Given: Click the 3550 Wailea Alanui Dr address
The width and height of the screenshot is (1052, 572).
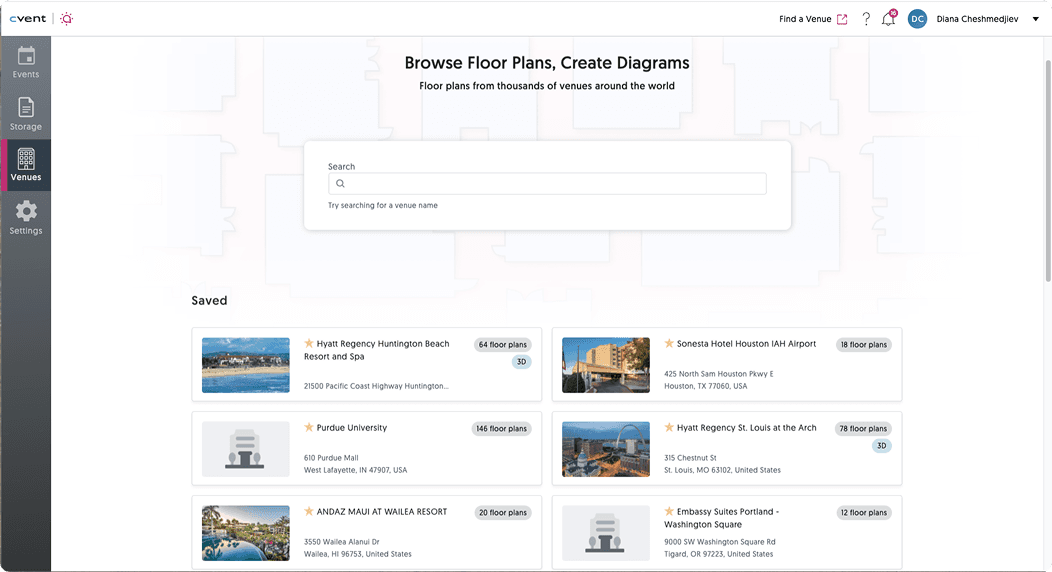Looking at the screenshot, I should [358, 547].
